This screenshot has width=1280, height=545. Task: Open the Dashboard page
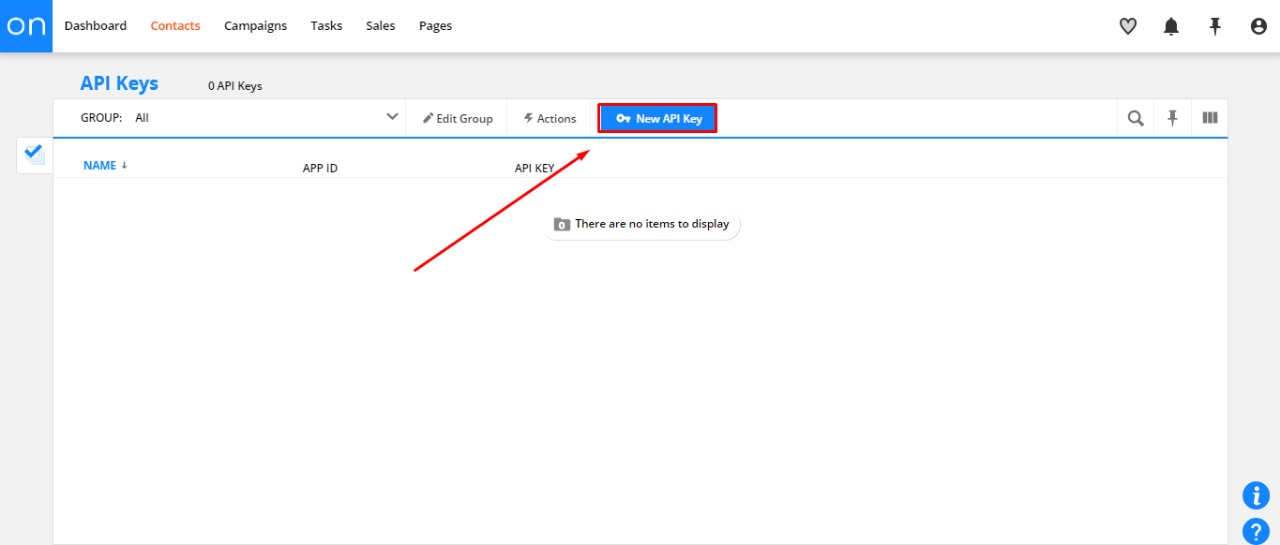pyautogui.click(x=95, y=26)
